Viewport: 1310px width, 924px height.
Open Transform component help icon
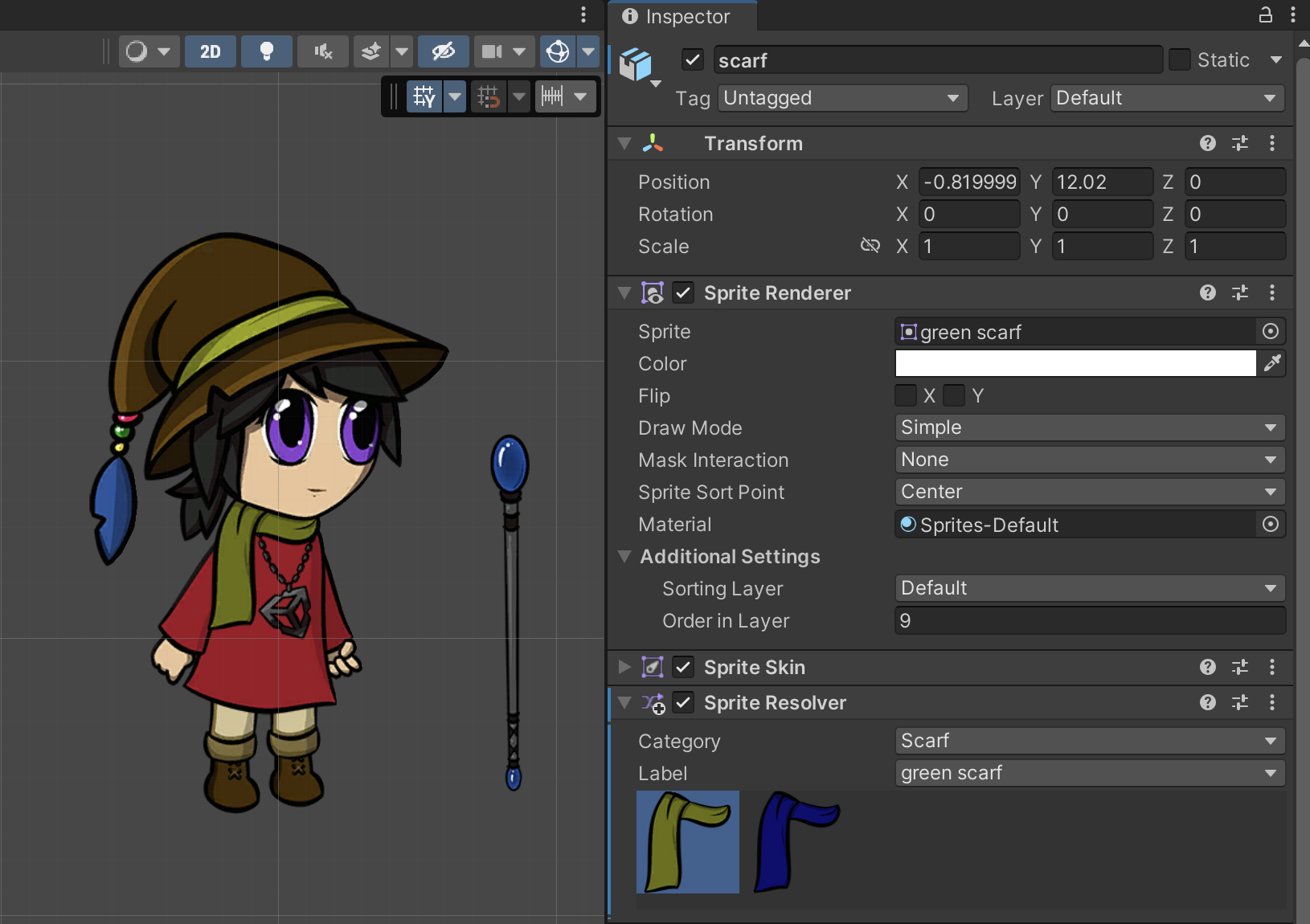pos(1207,143)
